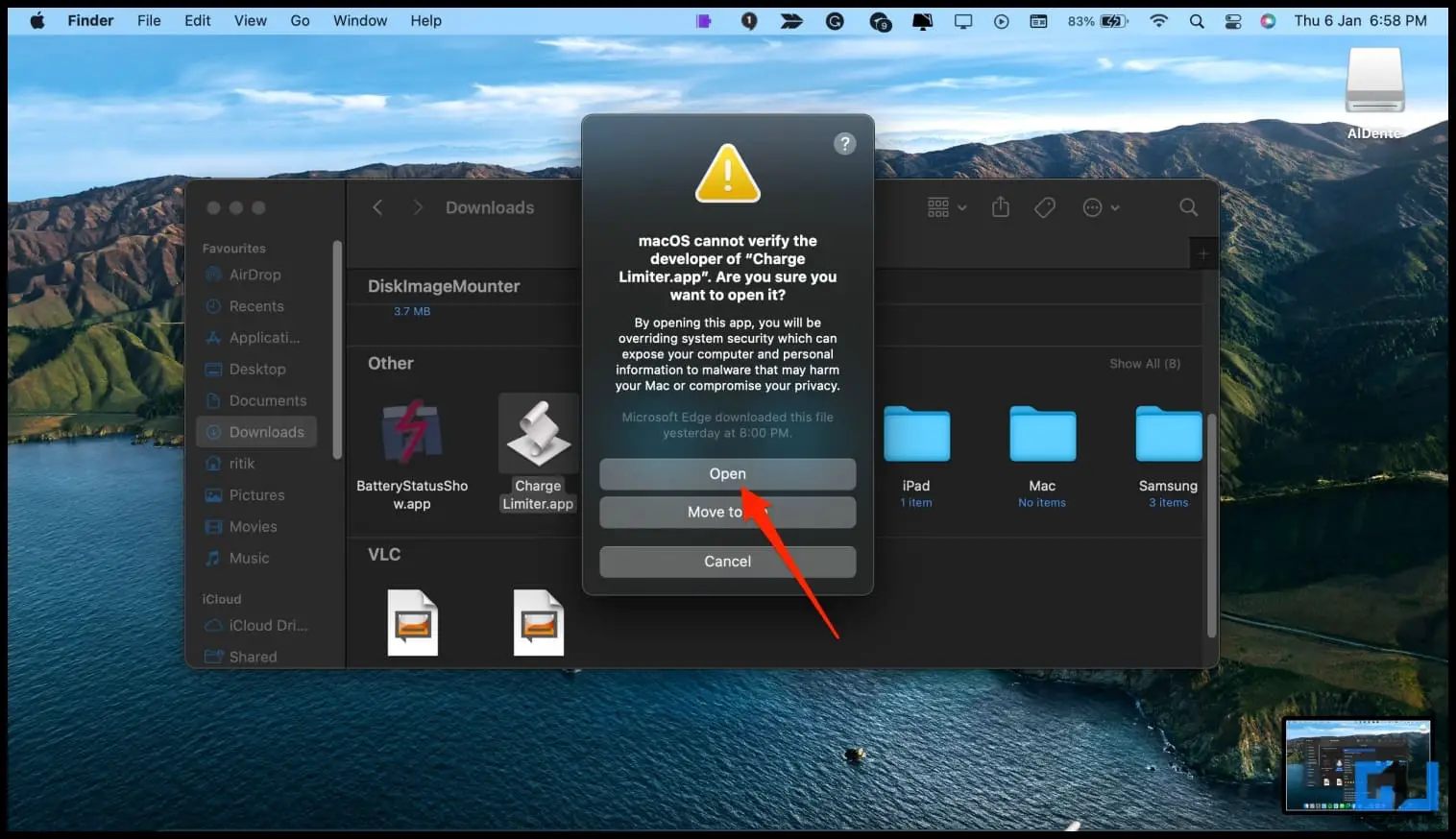Select Shared in Finder sidebar
Image resolution: width=1456 pixels, height=839 pixels.
(x=255, y=657)
